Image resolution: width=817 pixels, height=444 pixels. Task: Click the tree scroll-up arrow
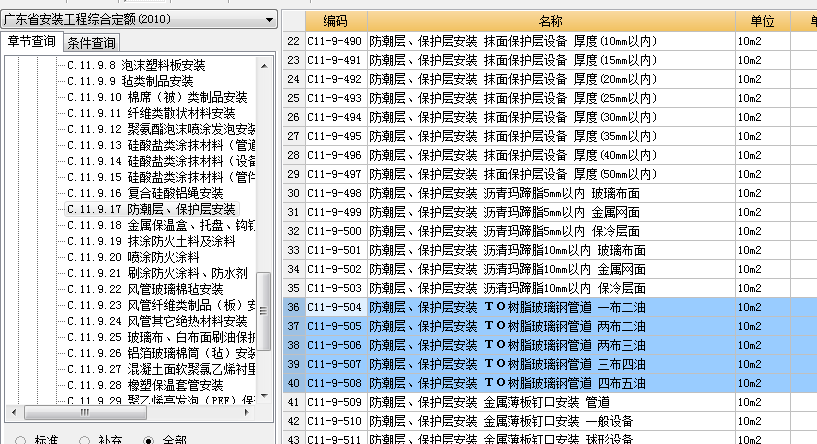pos(264,66)
